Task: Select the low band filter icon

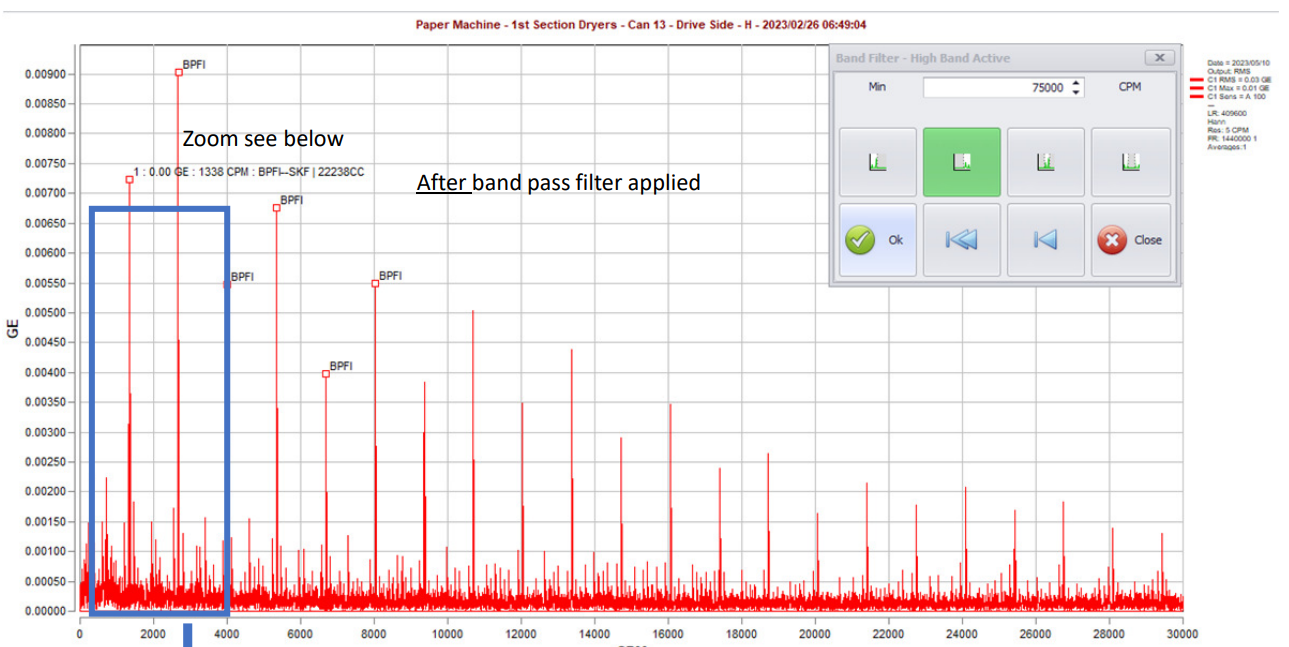Action: pyautogui.click(x=876, y=161)
